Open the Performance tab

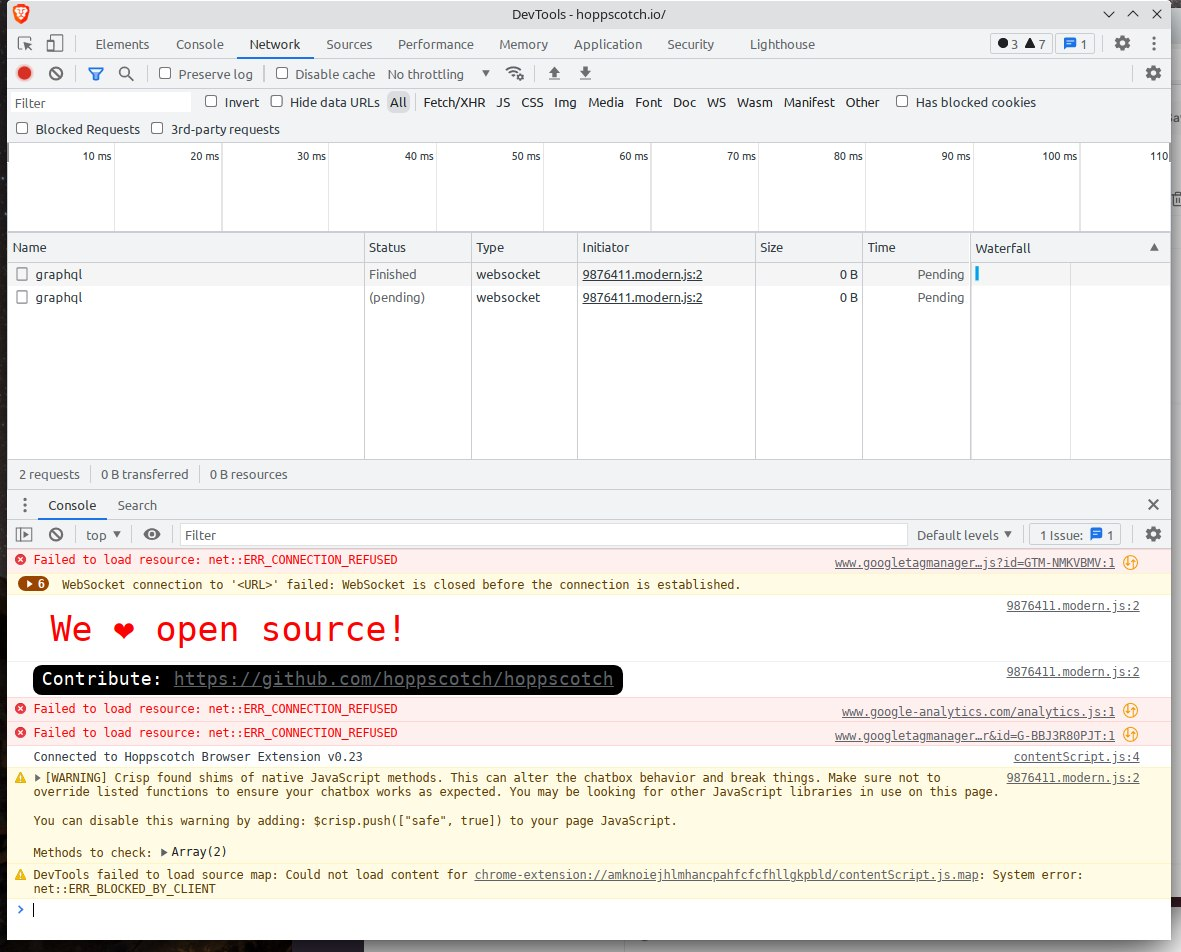[435, 44]
